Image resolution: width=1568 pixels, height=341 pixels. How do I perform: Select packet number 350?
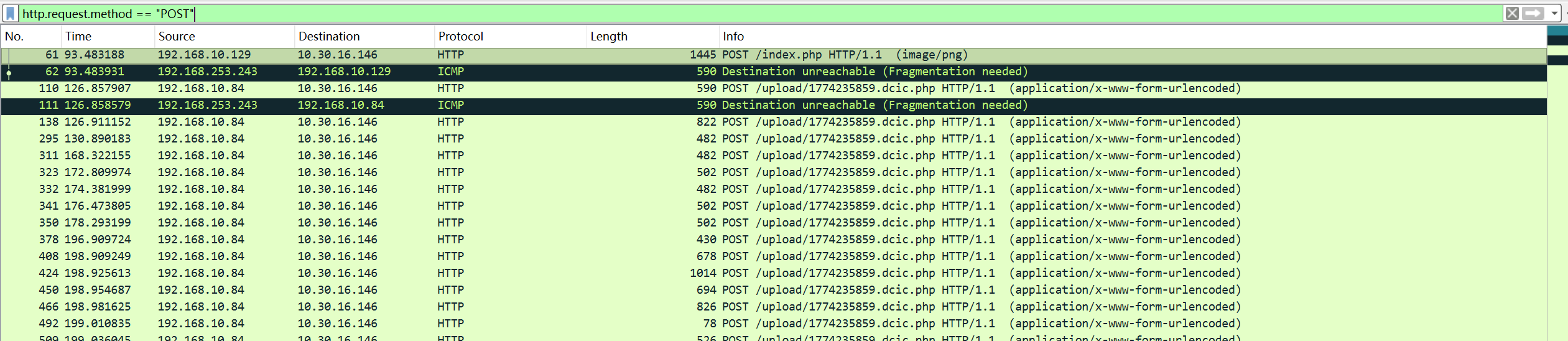pos(774,223)
